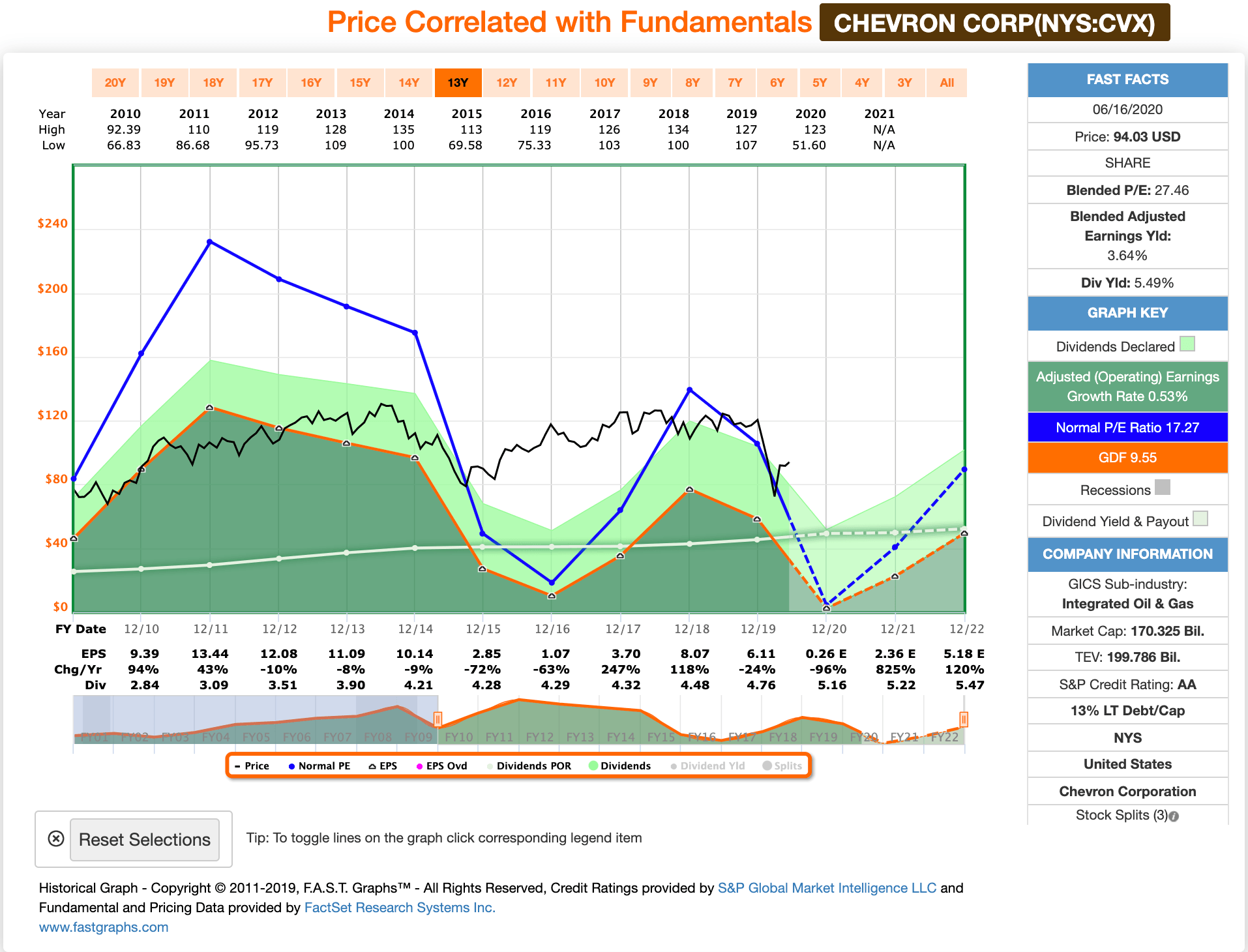Click the CHEVRON CORP(NYS:CVX) title badge

pos(994,23)
